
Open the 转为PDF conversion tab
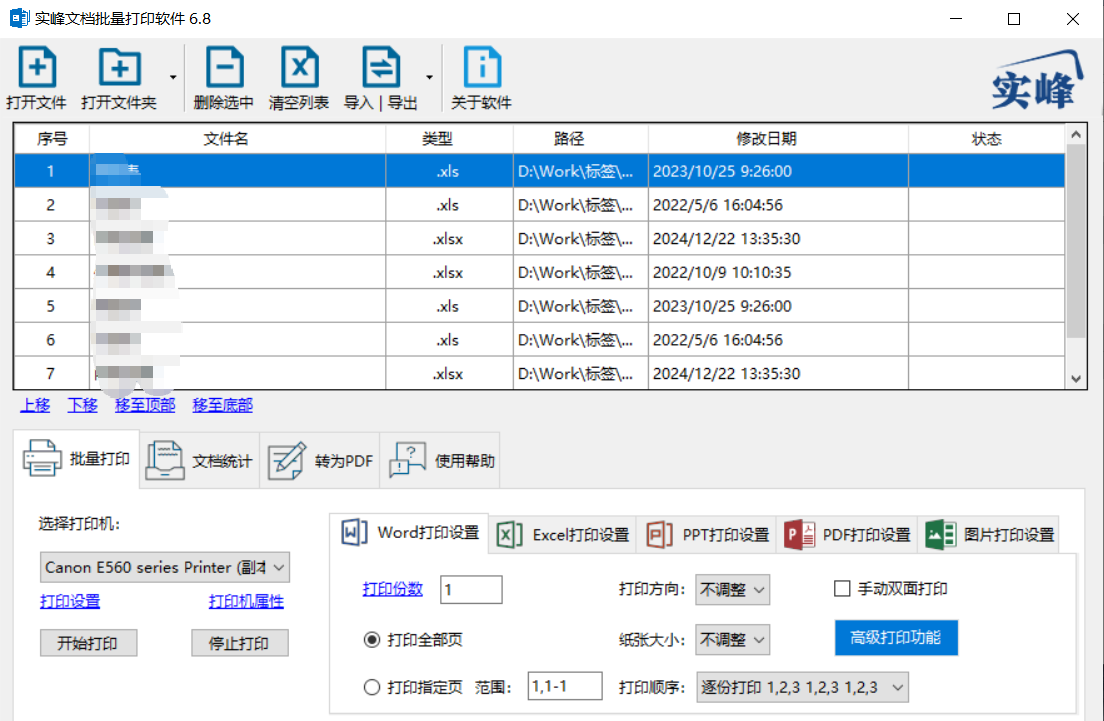tap(320, 460)
